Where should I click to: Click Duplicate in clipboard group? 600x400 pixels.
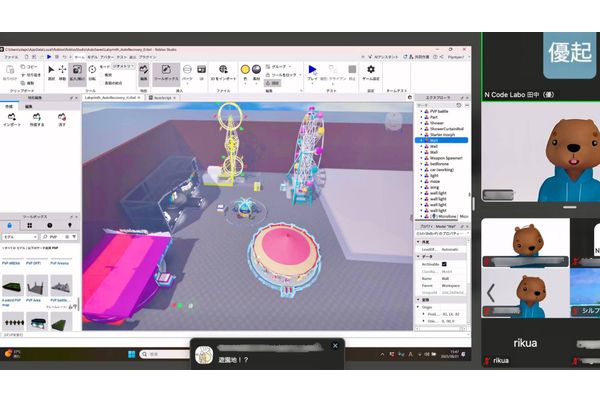pyautogui.click(x=28, y=83)
